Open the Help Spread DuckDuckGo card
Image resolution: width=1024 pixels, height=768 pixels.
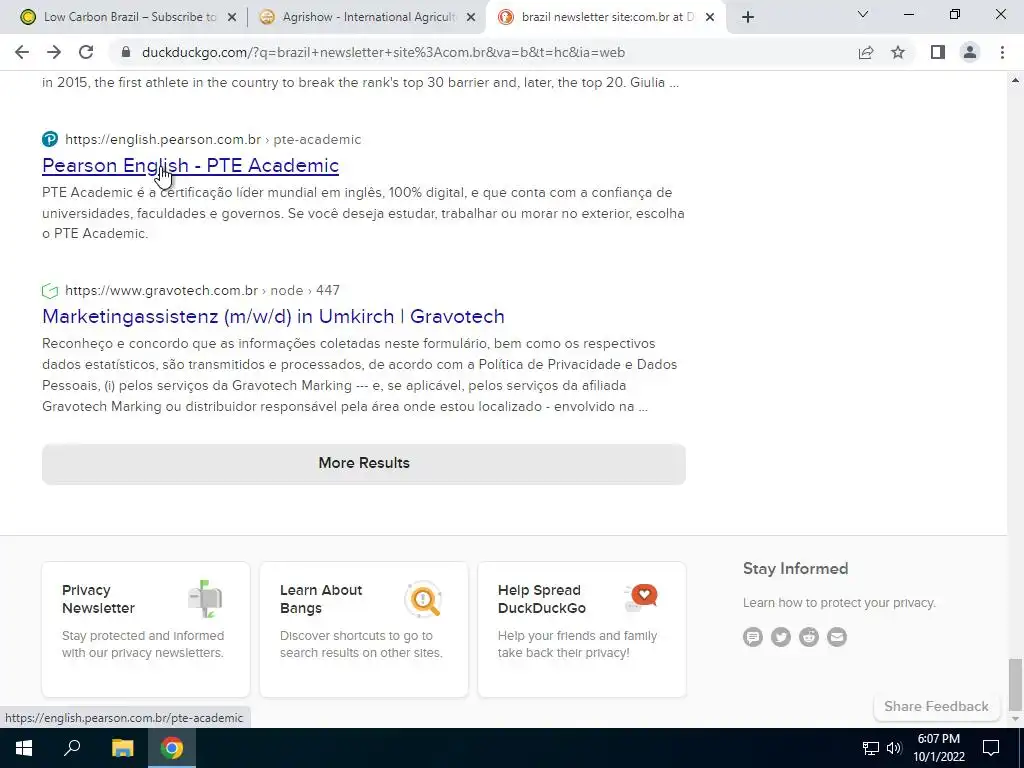tap(582, 630)
